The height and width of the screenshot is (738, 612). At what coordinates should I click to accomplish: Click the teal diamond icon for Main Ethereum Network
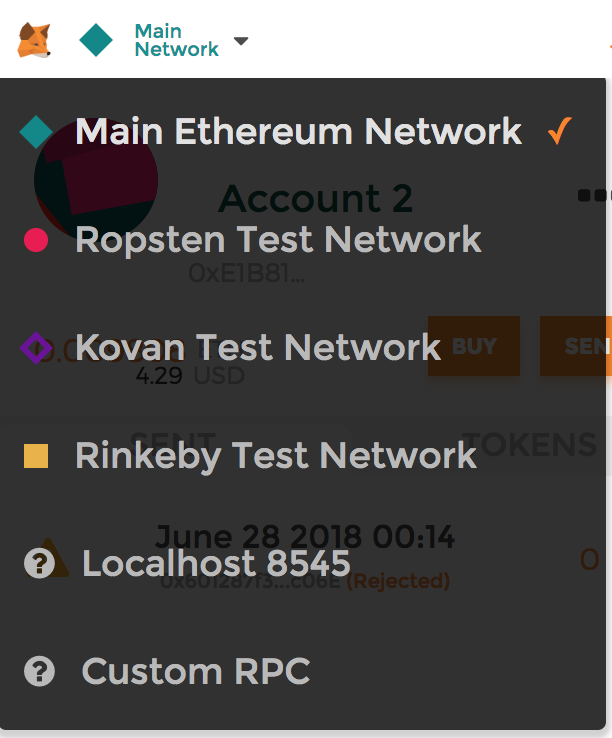[36, 132]
